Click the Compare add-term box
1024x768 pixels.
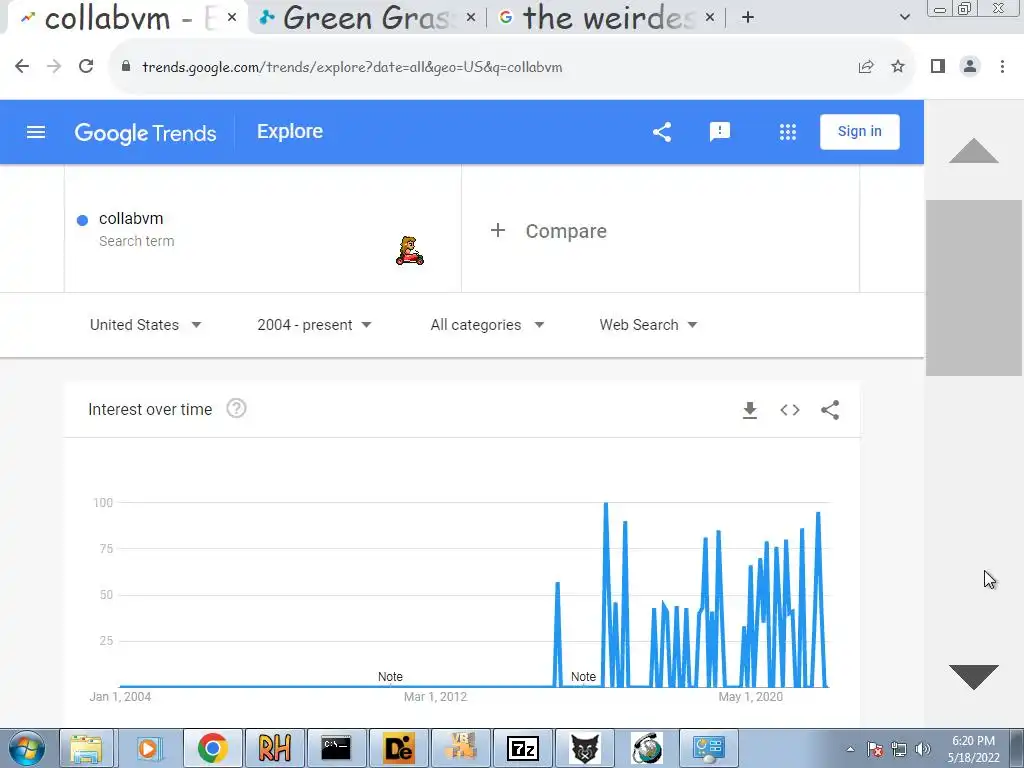click(x=660, y=229)
